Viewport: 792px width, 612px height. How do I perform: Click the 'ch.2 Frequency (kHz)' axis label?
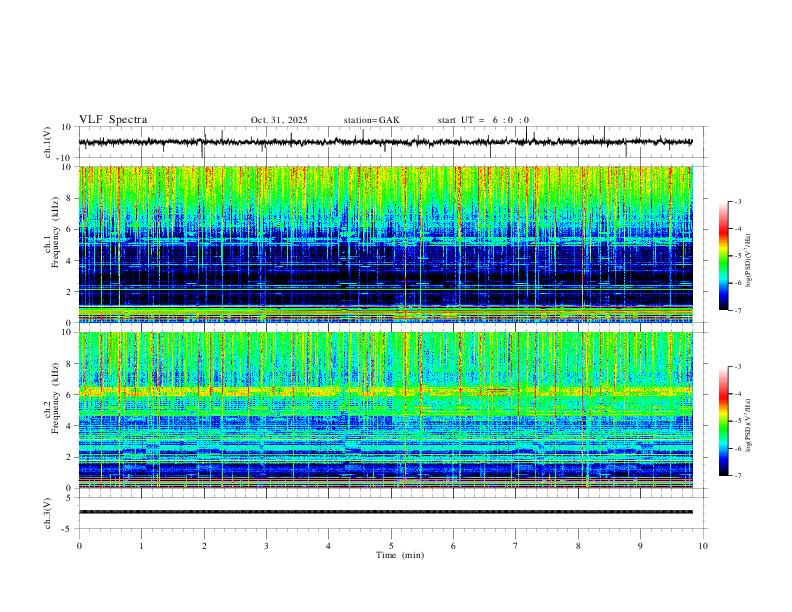[51, 398]
